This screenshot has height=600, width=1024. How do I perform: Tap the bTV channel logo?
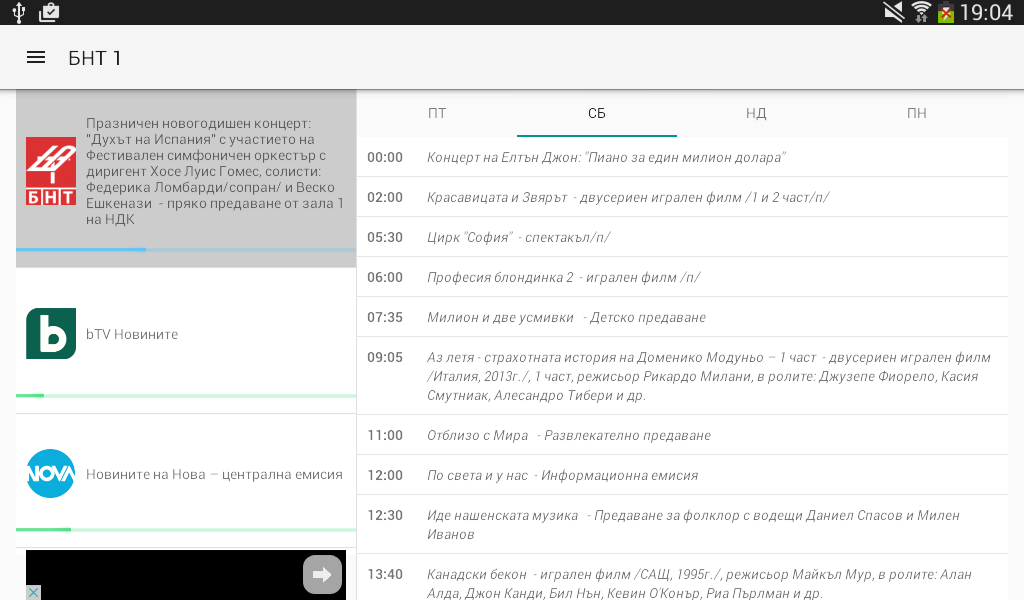coord(51,334)
